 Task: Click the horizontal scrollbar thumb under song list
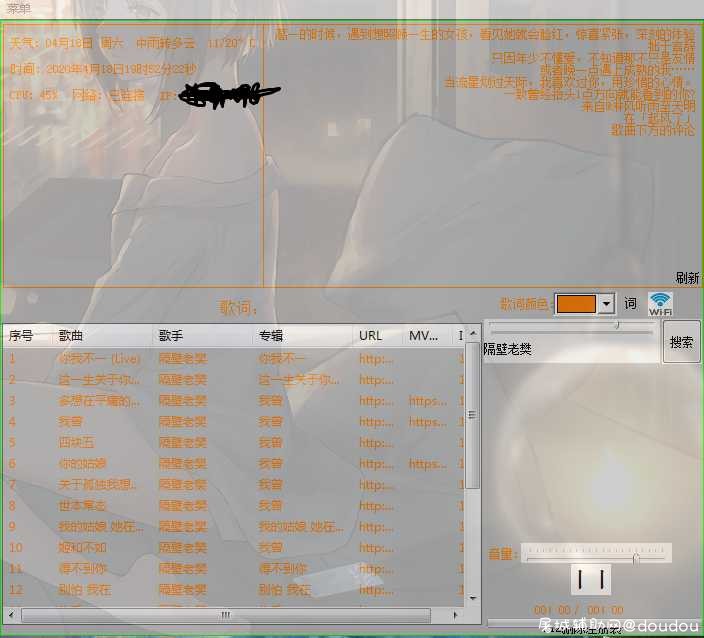pos(226,615)
